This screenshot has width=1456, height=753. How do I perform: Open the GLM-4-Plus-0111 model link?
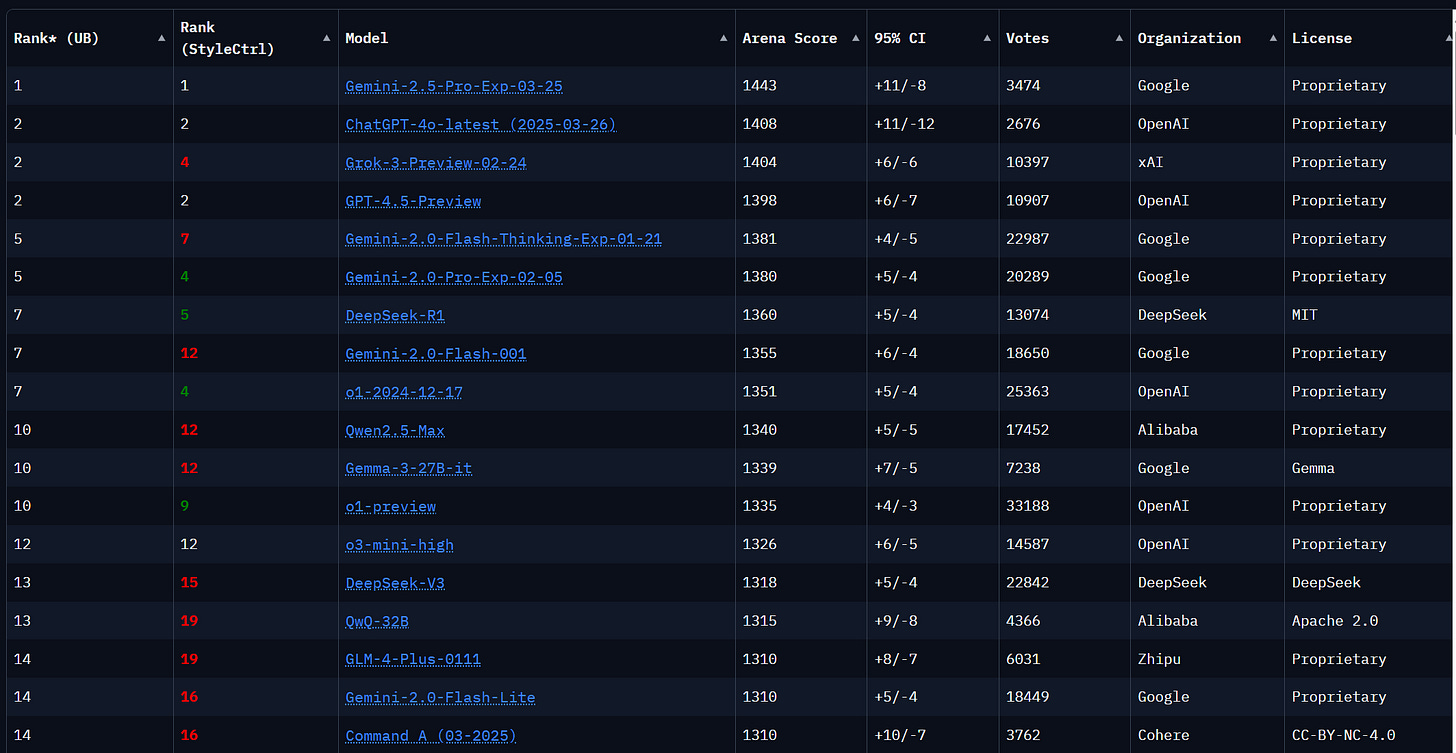point(413,659)
